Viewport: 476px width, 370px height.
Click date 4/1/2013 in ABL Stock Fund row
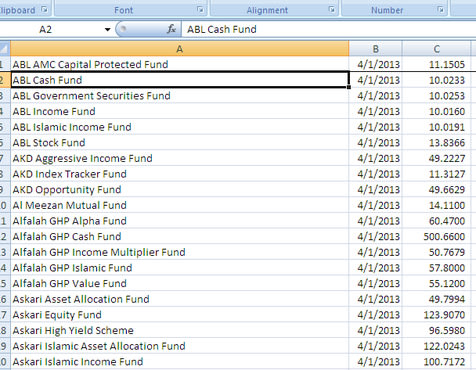tap(376, 142)
